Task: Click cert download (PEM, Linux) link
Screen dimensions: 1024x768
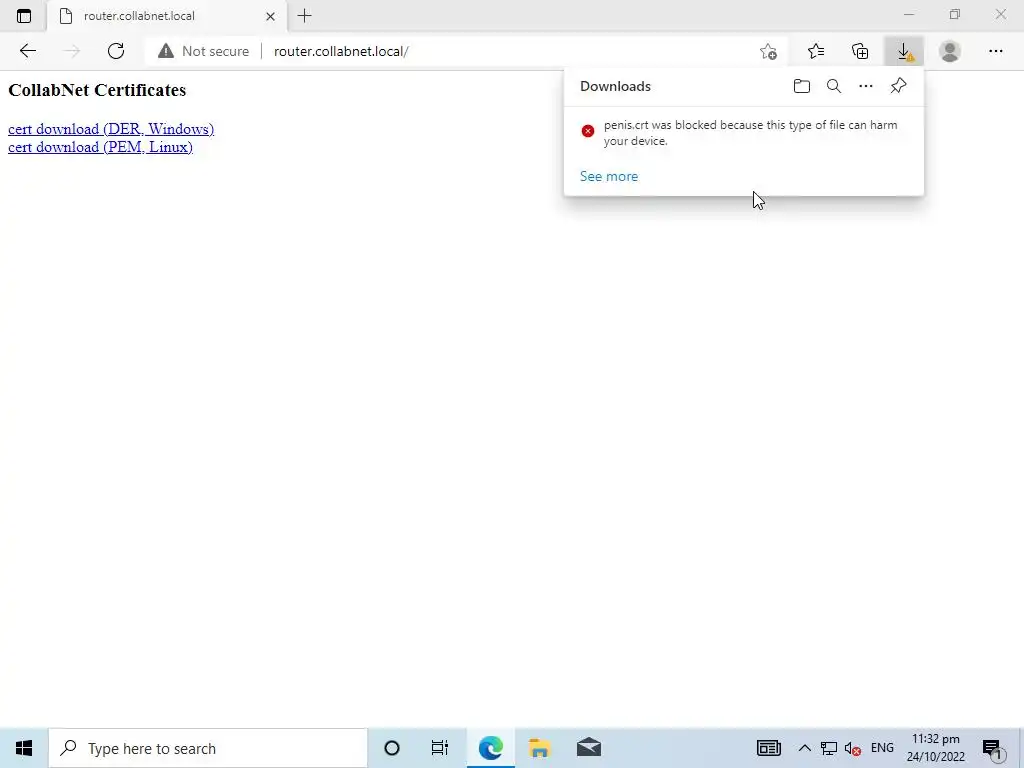Action: (x=100, y=147)
